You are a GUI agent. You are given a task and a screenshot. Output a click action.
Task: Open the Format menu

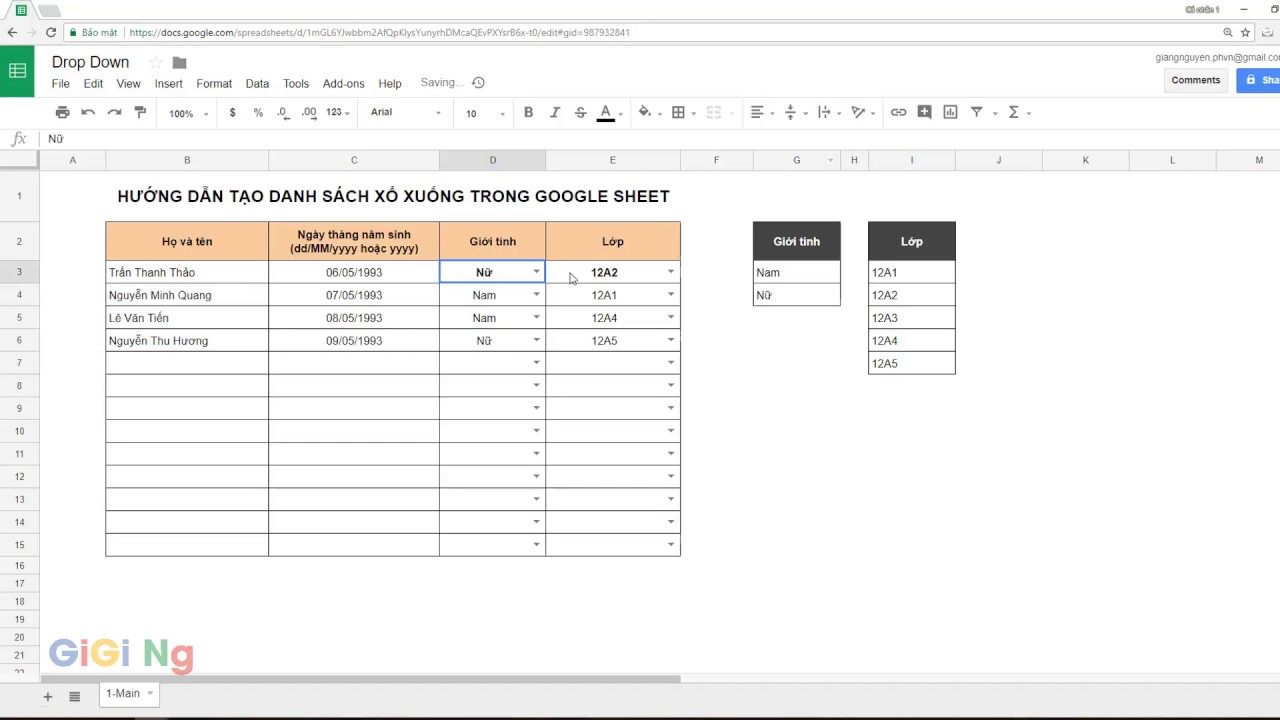click(214, 84)
